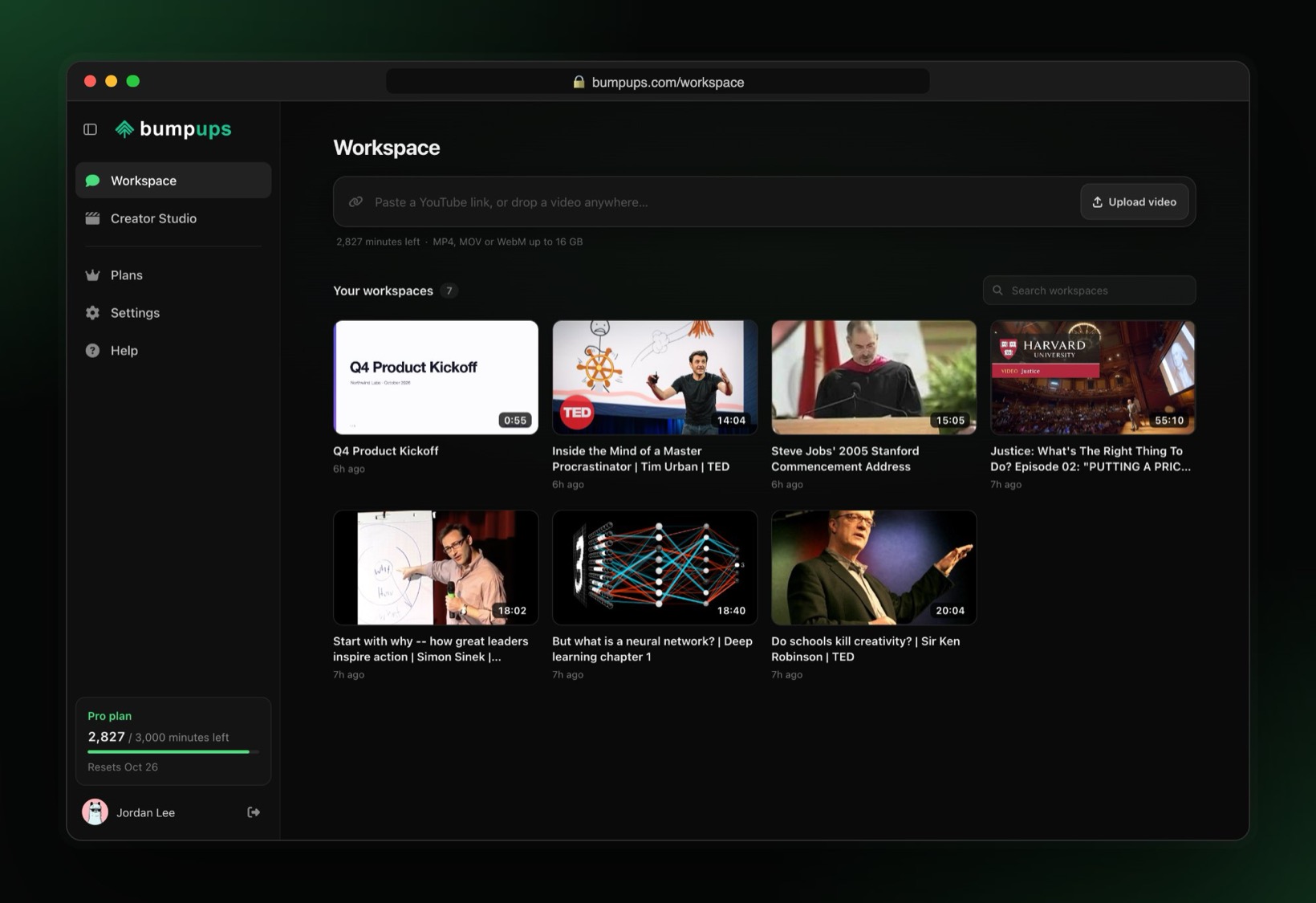Screen dimensions: 1316x903
Task: Open the neural network video thumbnail
Action: point(655,567)
